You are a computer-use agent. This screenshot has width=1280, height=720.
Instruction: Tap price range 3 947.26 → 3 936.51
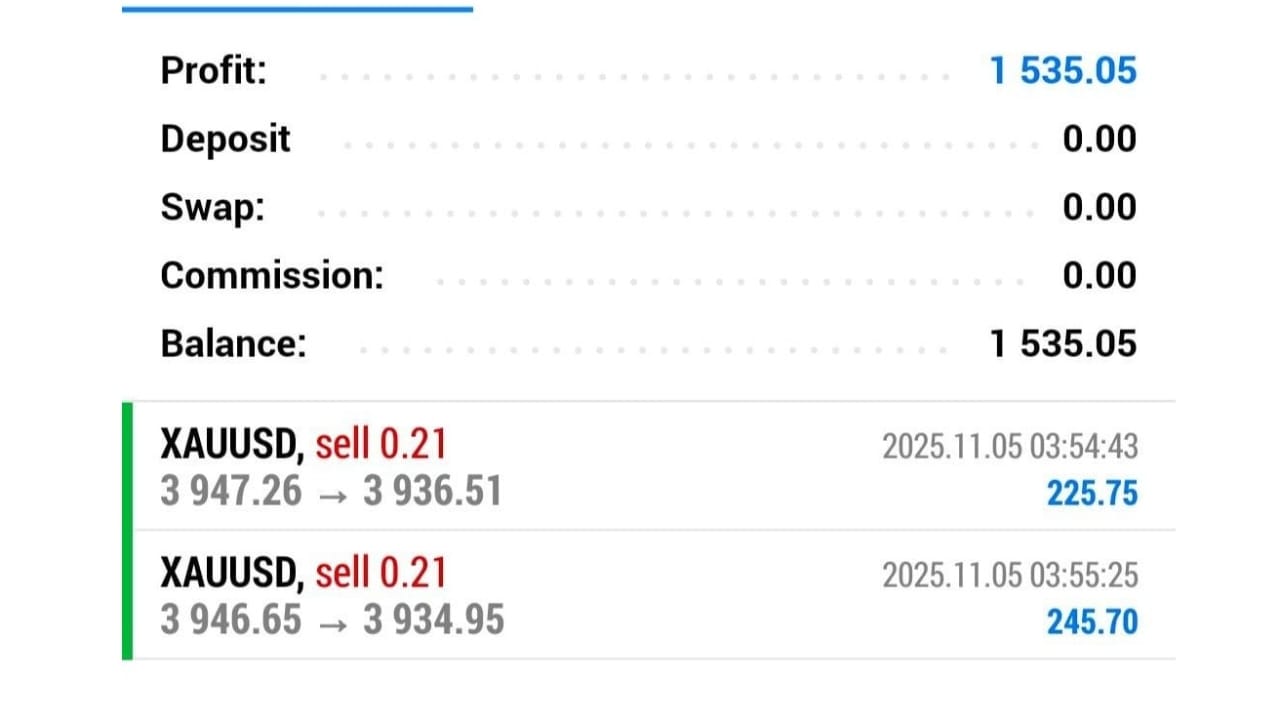[x=331, y=492]
